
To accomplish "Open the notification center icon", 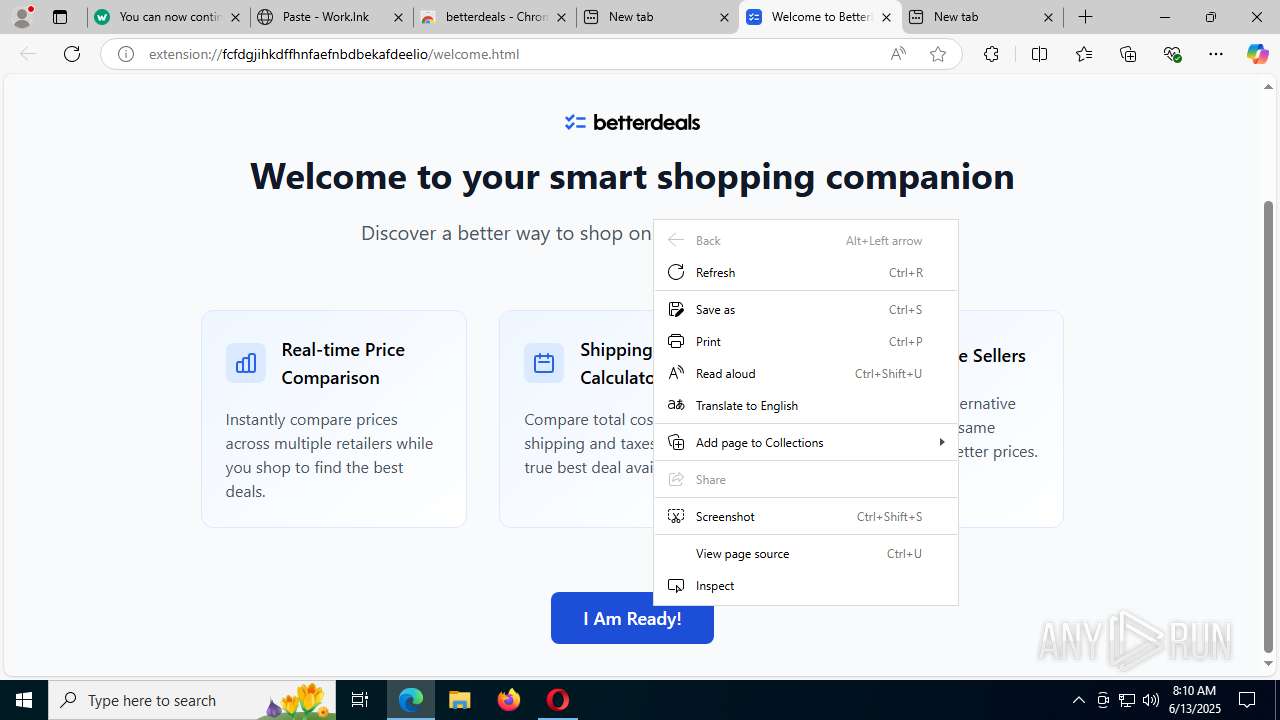I will click(x=1248, y=700).
